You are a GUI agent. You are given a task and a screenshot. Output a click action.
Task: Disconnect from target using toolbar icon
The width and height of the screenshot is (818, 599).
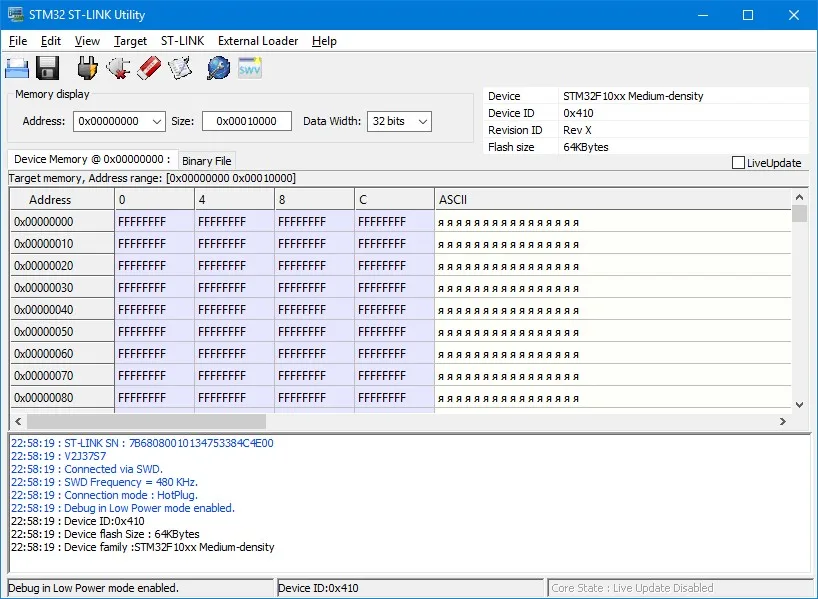118,68
